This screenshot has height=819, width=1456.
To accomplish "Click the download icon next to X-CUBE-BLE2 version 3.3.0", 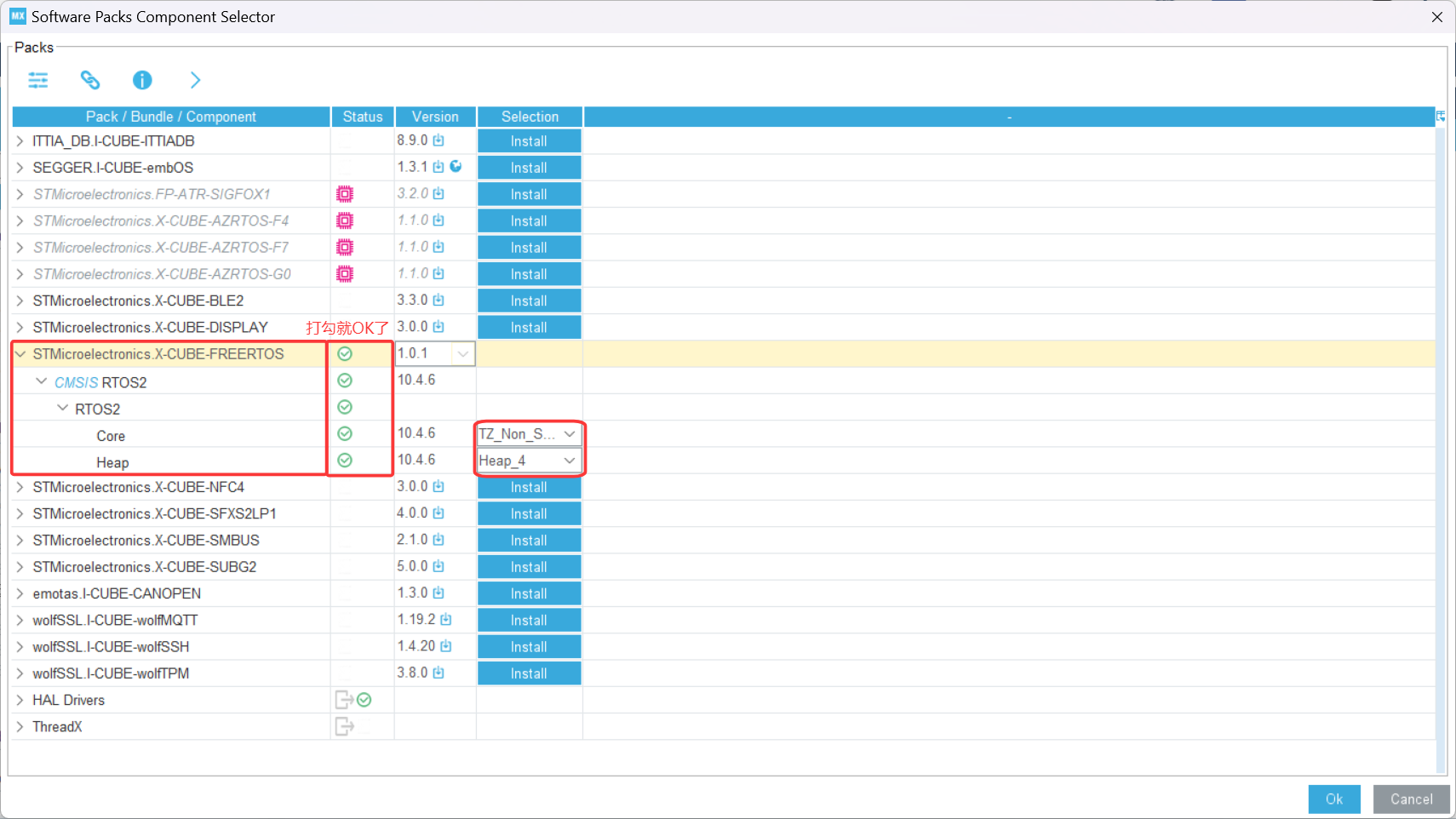I will (x=439, y=301).
